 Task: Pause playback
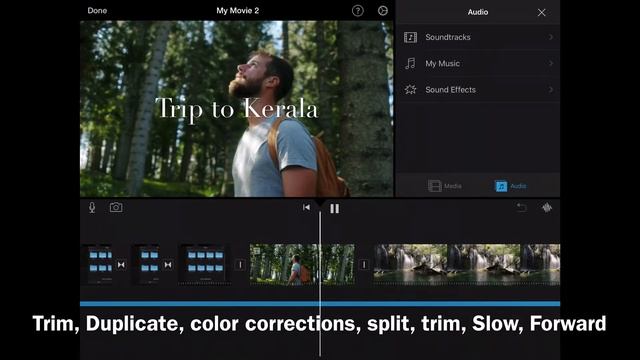334,209
